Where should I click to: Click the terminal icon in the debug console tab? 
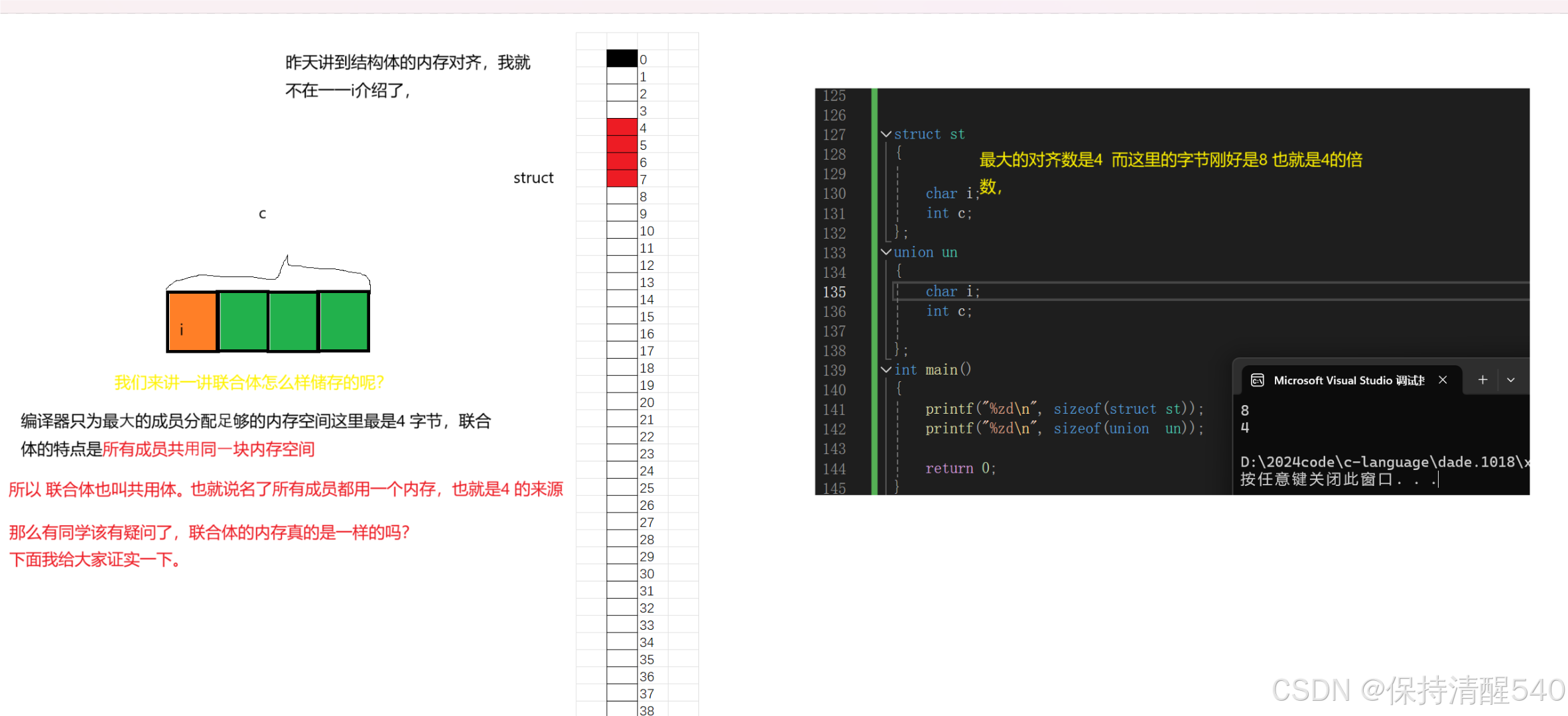tap(1257, 380)
